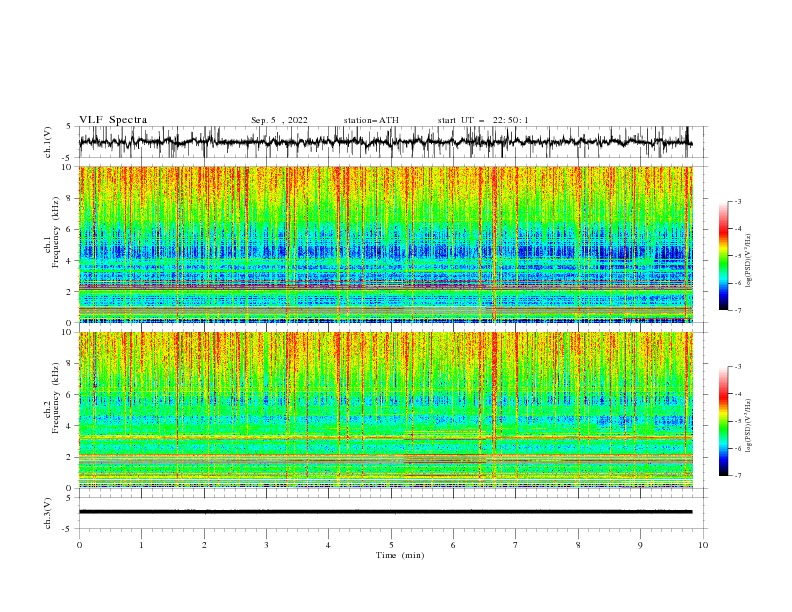The image size is (792, 612).
Task: Click the '-3' label on lower colorbar
Action: pos(738,367)
